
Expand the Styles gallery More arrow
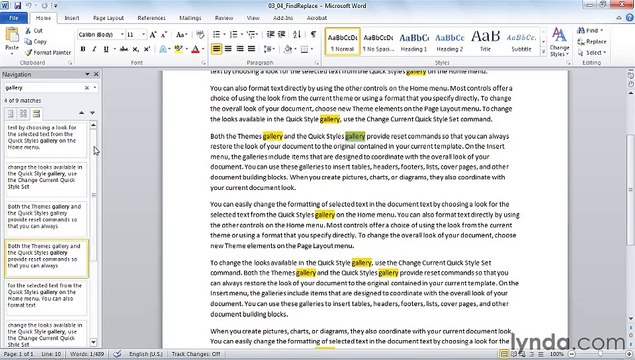point(543,52)
